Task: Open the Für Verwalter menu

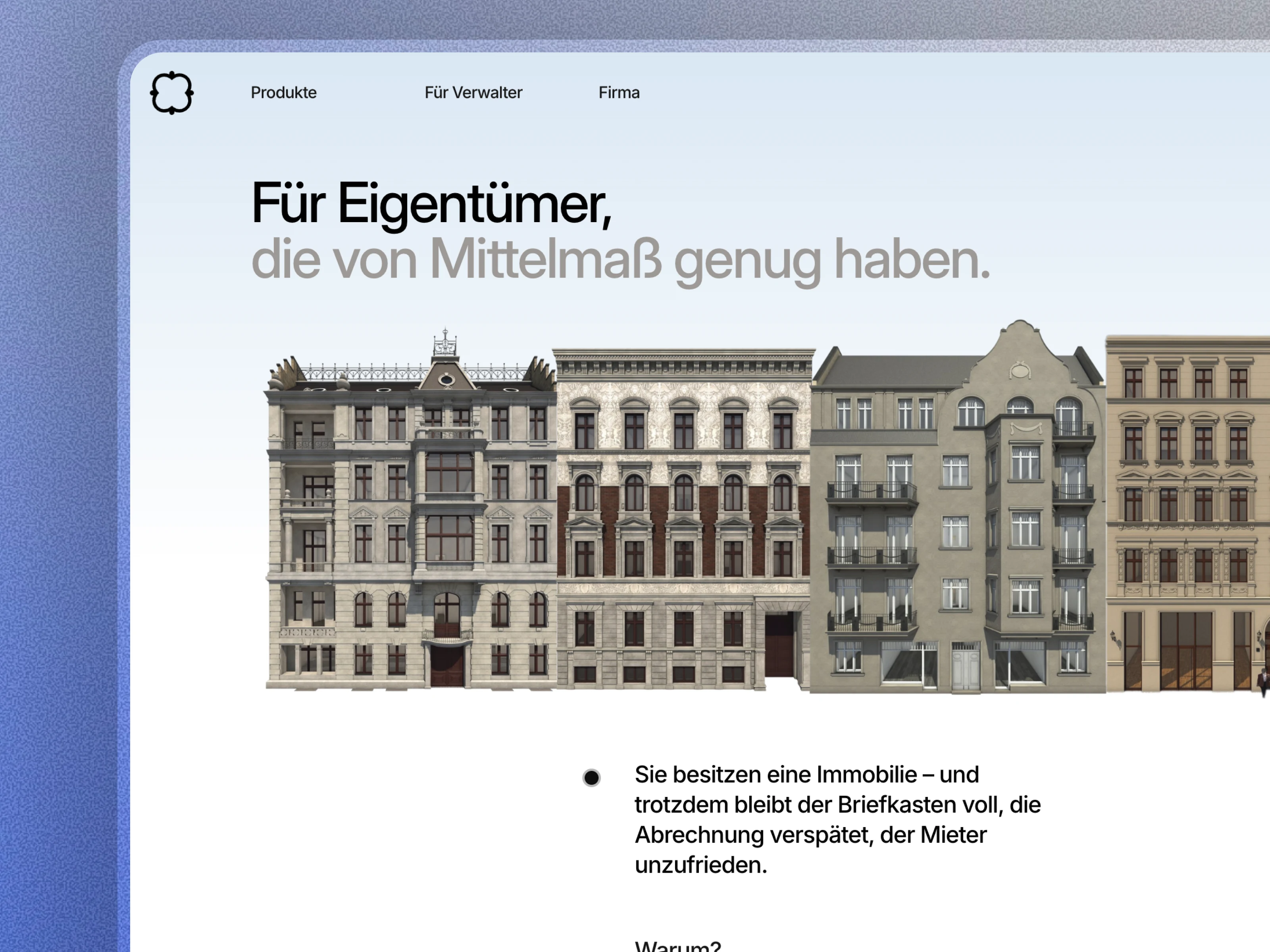Action: (473, 93)
